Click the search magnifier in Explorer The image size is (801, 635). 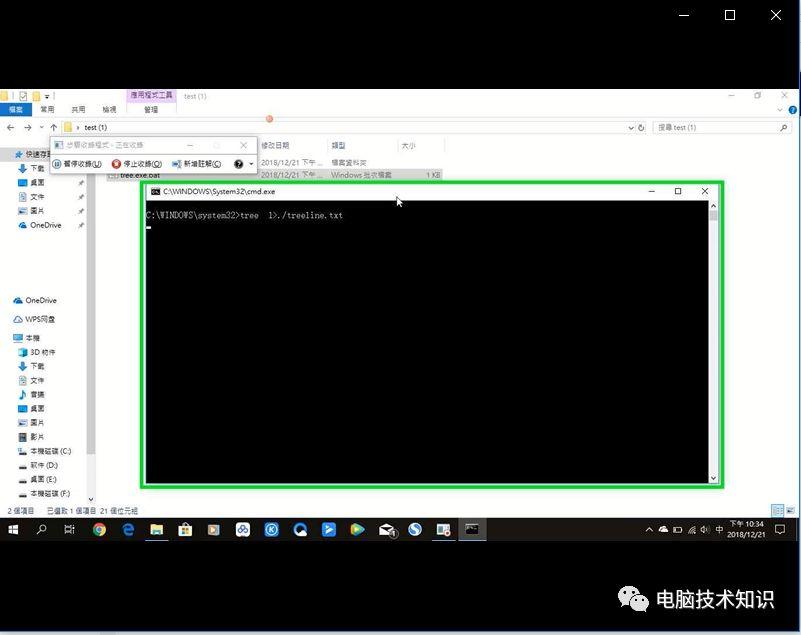784,127
